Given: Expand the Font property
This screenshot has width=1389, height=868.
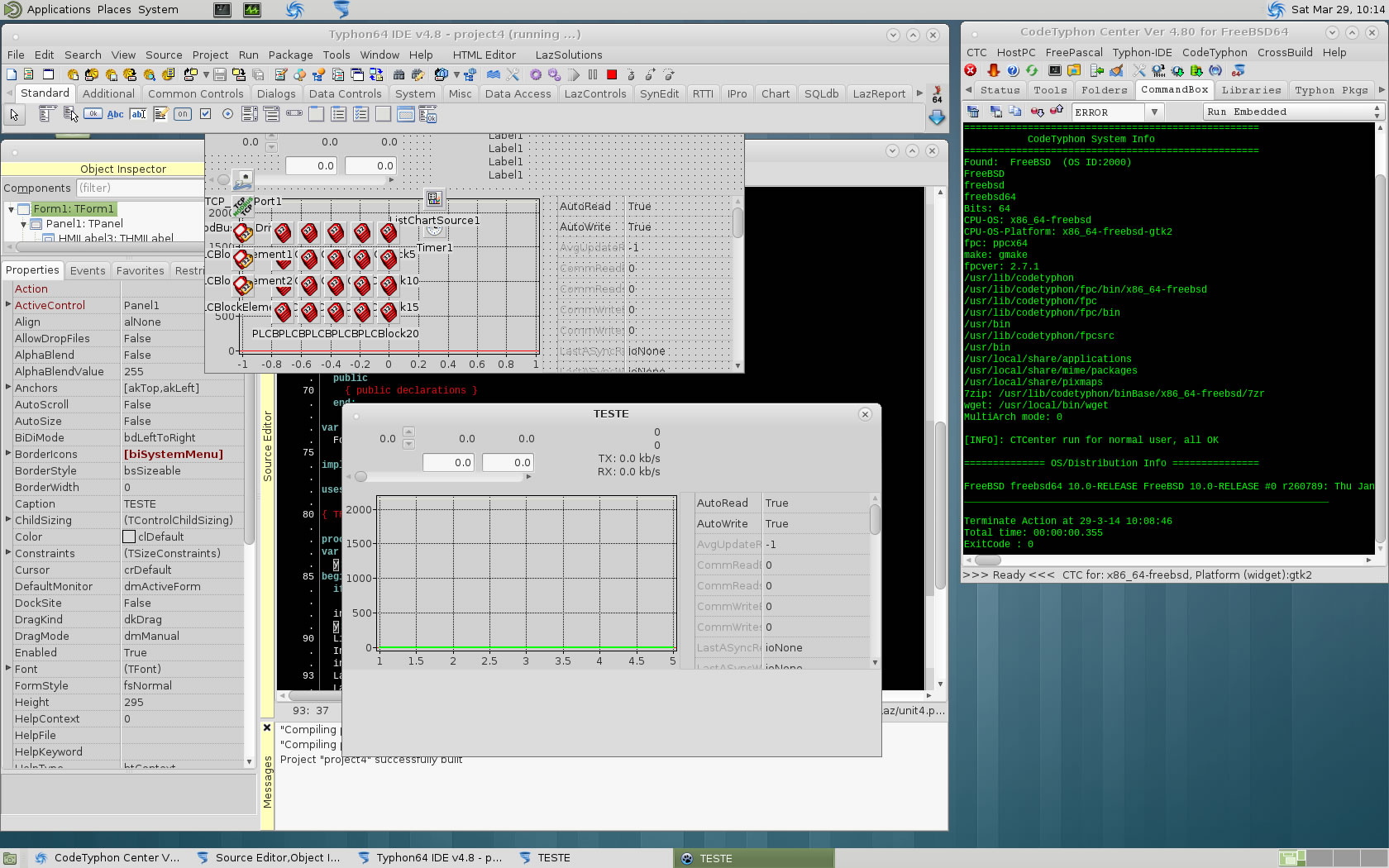Looking at the screenshot, I should [x=8, y=668].
